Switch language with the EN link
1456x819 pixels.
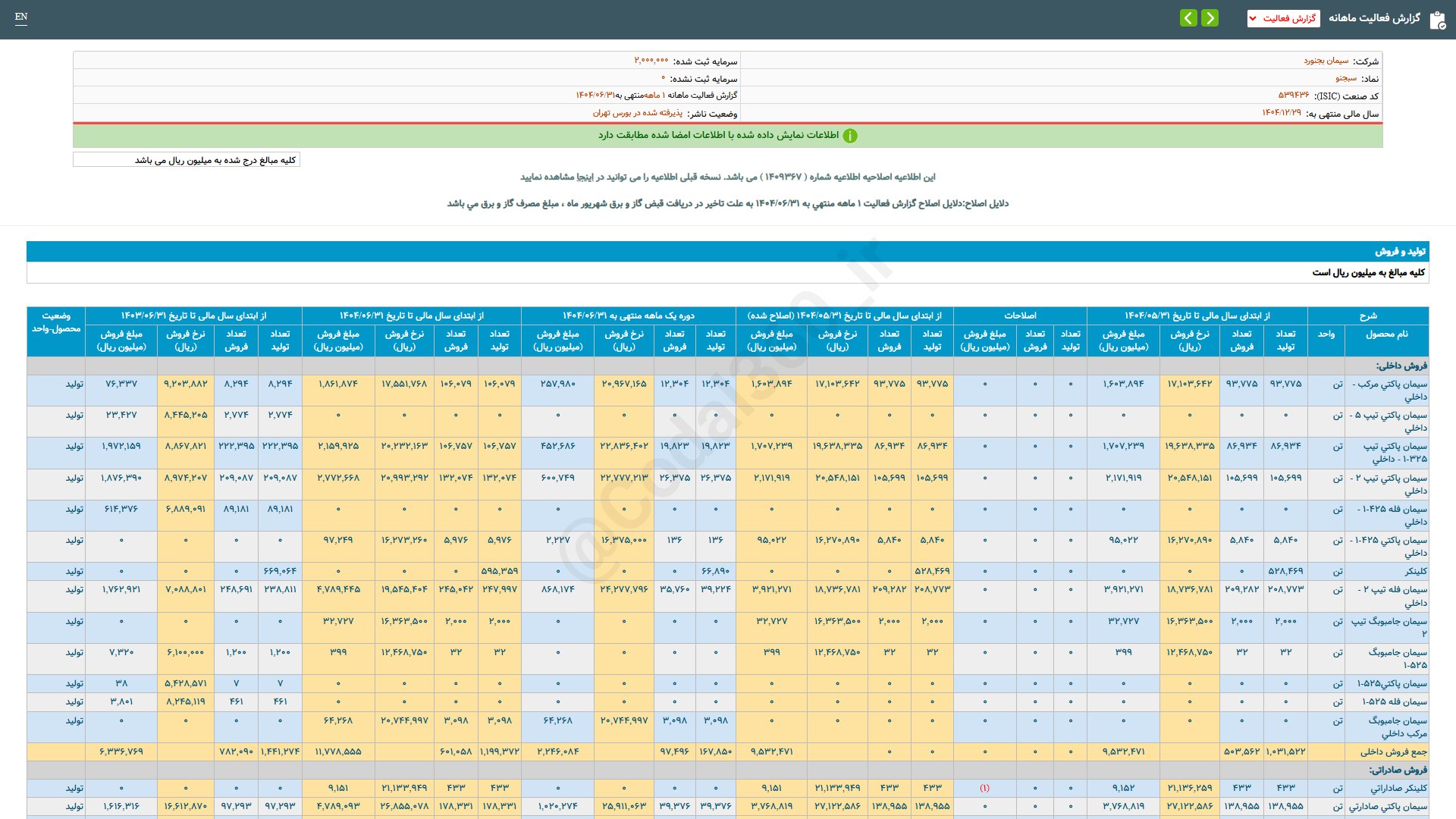pos(21,17)
